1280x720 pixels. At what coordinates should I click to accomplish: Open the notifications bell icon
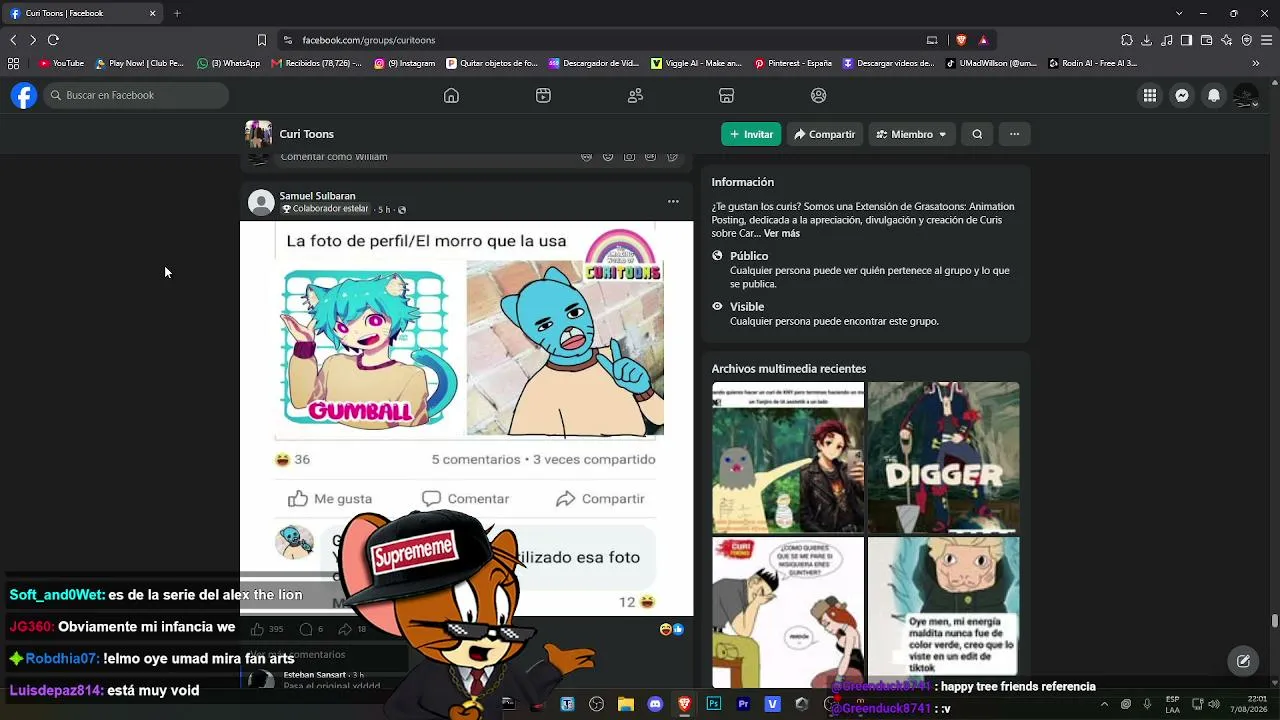point(1214,96)
